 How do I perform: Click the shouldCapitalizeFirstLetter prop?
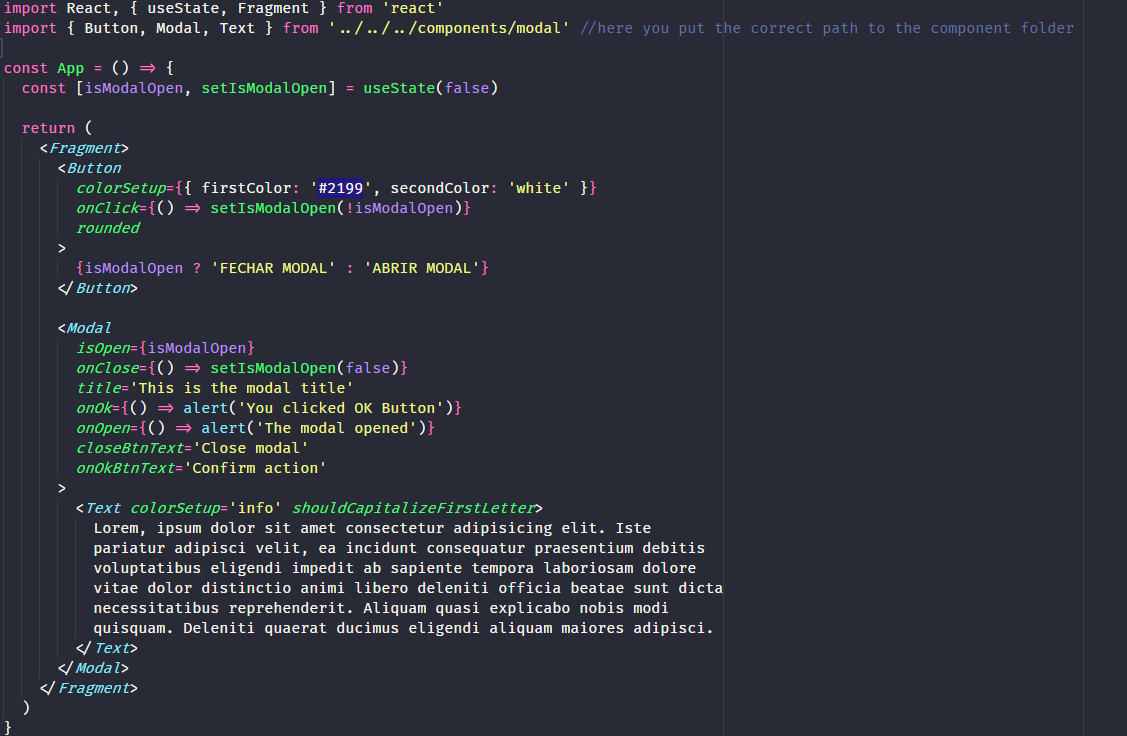[412, 507]
